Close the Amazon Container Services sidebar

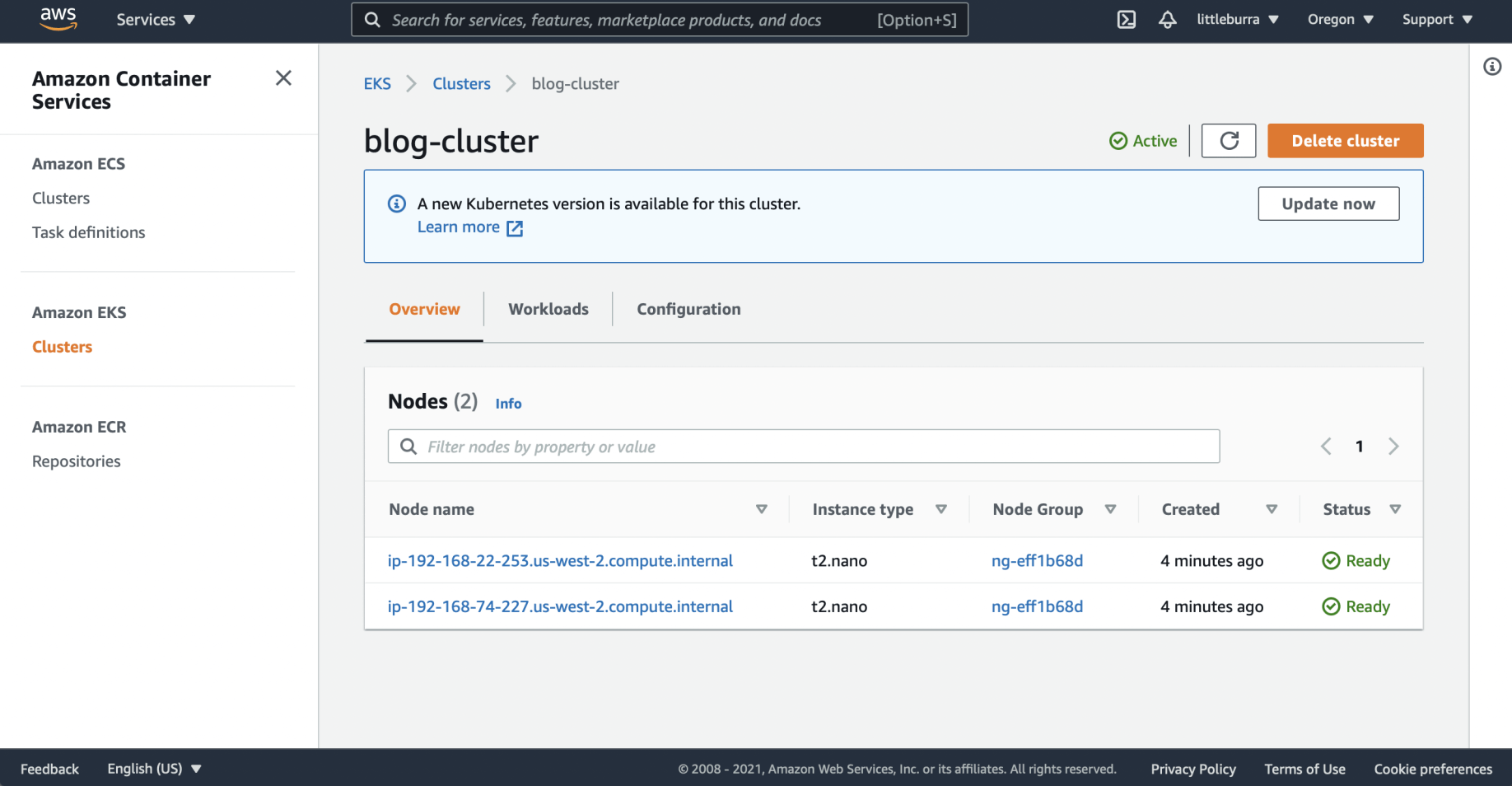[283, 78]
